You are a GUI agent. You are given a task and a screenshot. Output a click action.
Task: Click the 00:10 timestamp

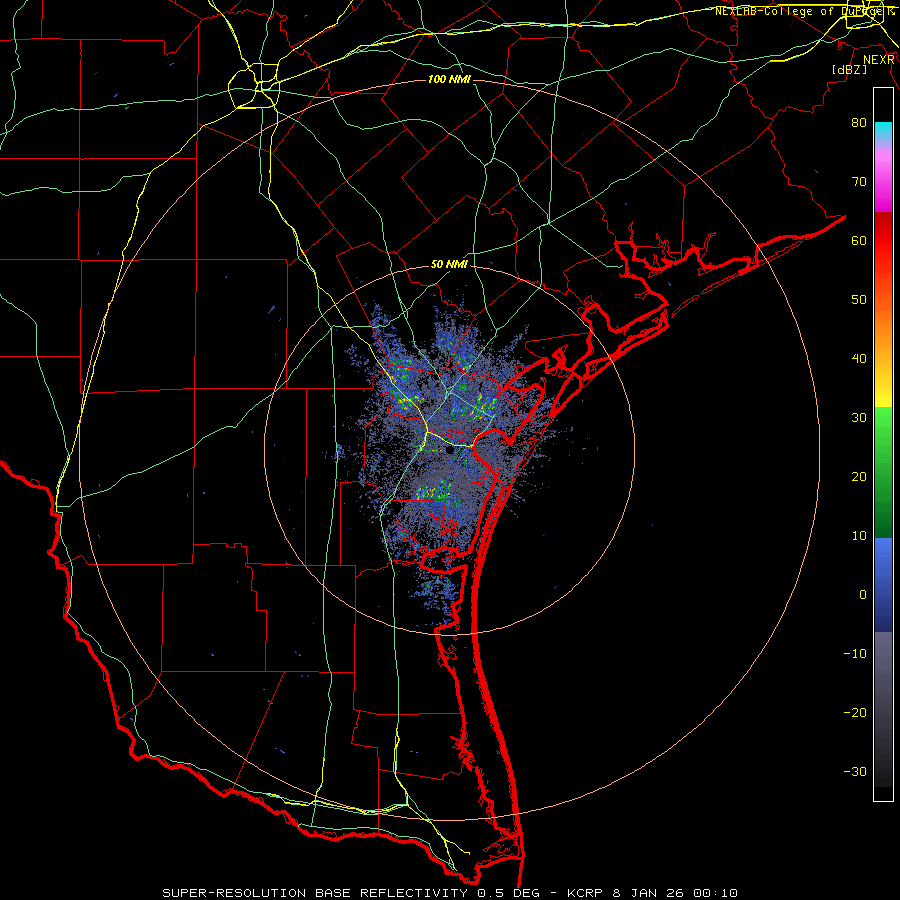tap(715, 893)
